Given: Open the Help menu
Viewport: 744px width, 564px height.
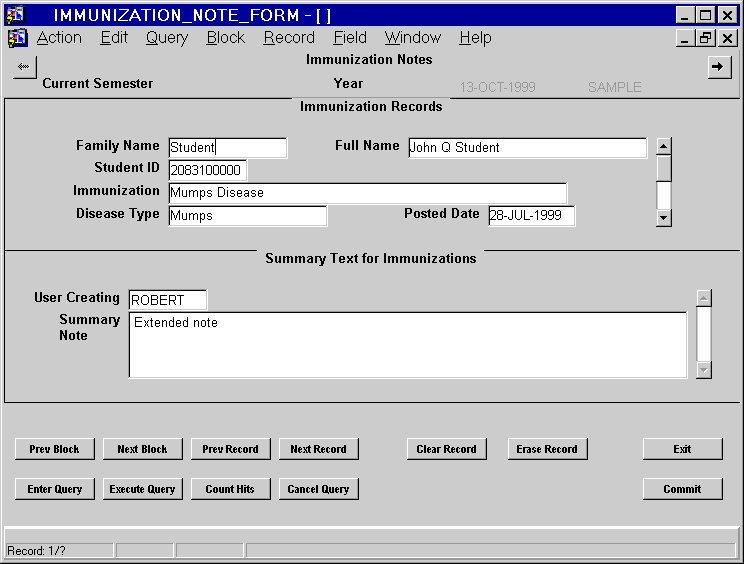Looking at the screenshot, I should [475, 37].
